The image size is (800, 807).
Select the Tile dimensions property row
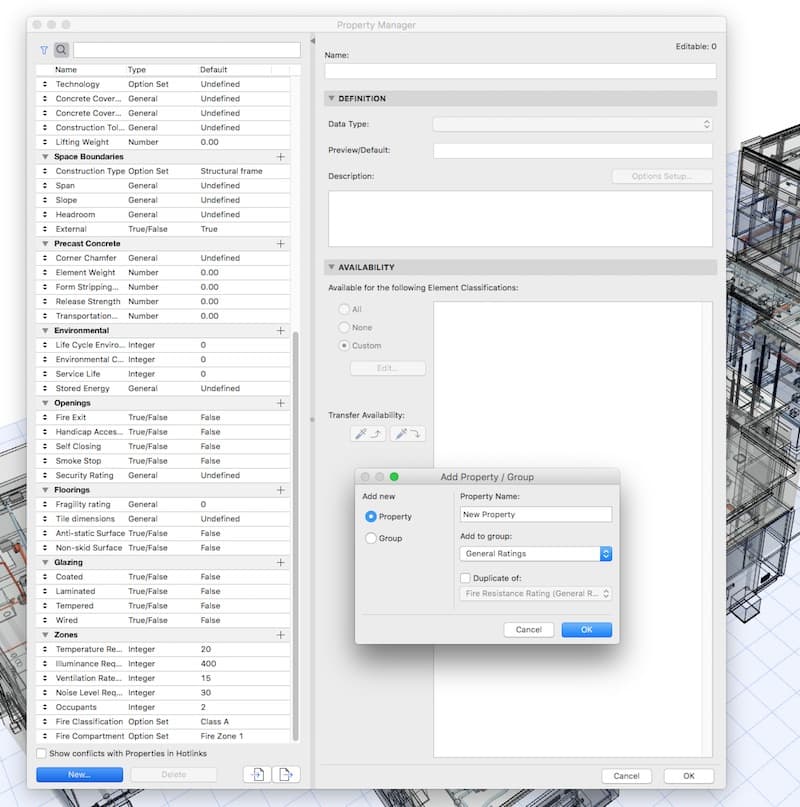point(164,519)
